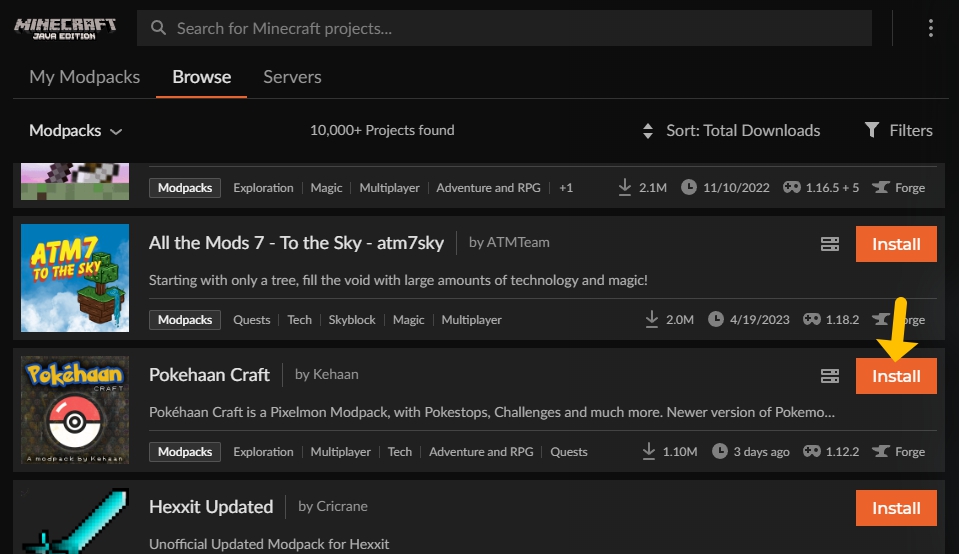The height and width of the screenshot is (554, 959).
Task: Open the Servers tab
Action: pyautogui.click(x=292, y=77)
